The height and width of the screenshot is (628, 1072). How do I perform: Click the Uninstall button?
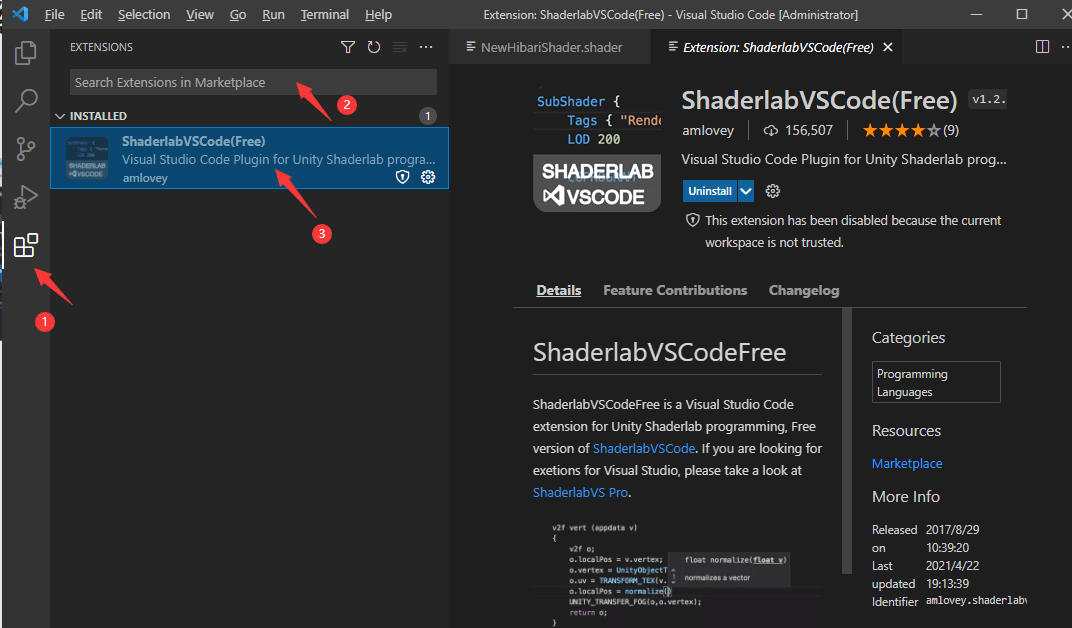(x=710, y=191)
